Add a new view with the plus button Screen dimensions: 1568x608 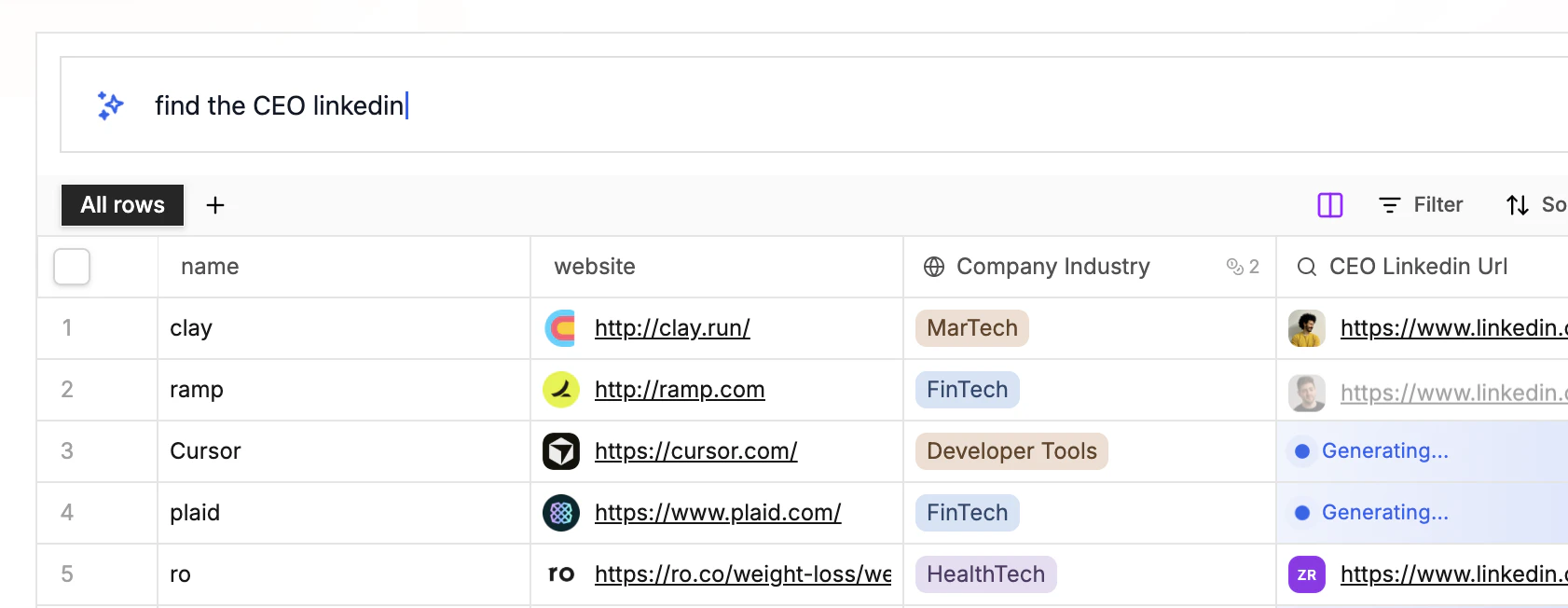(x=215, y=205)
